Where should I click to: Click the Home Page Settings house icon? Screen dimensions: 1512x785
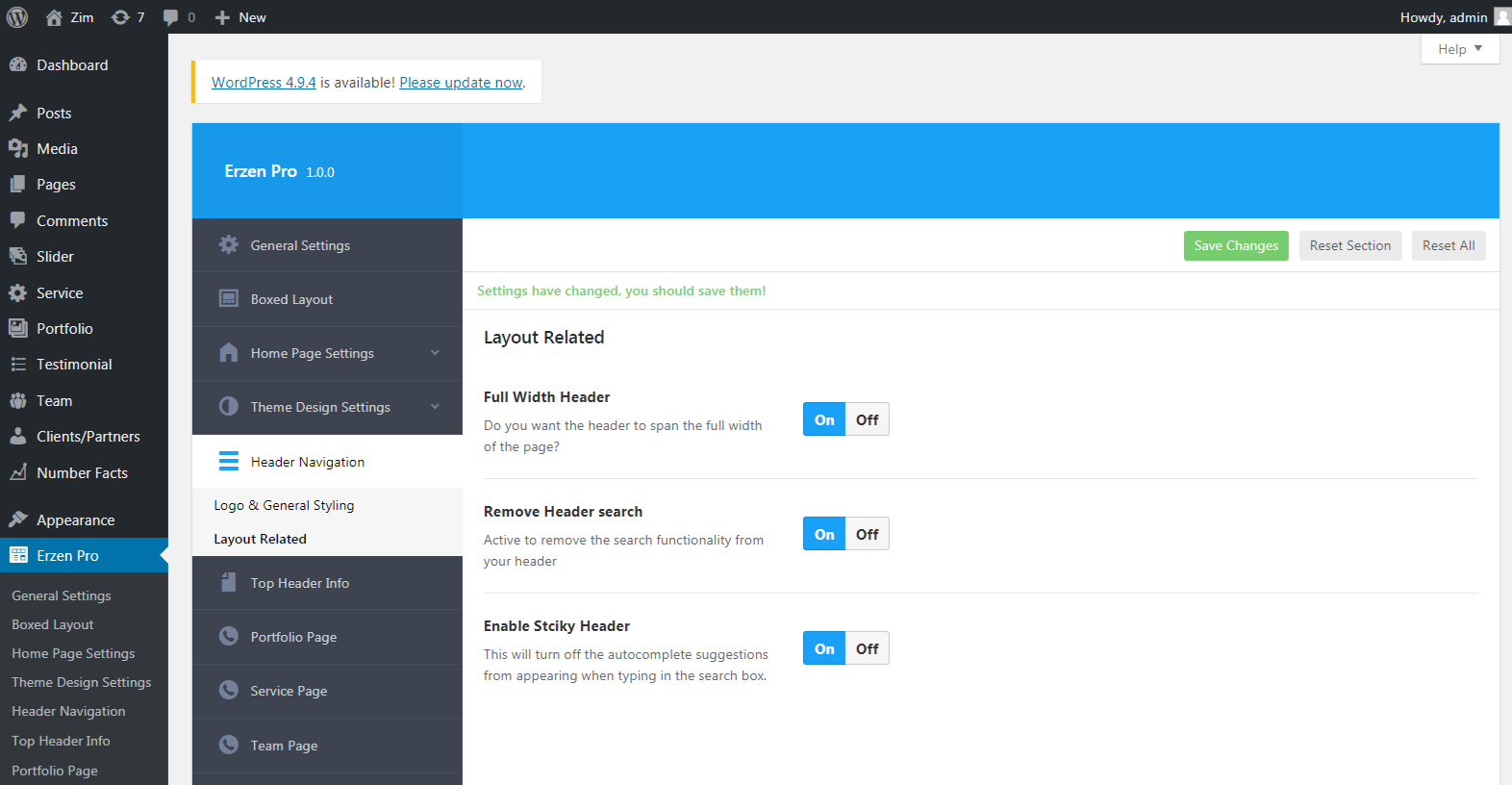pos(228,352)
